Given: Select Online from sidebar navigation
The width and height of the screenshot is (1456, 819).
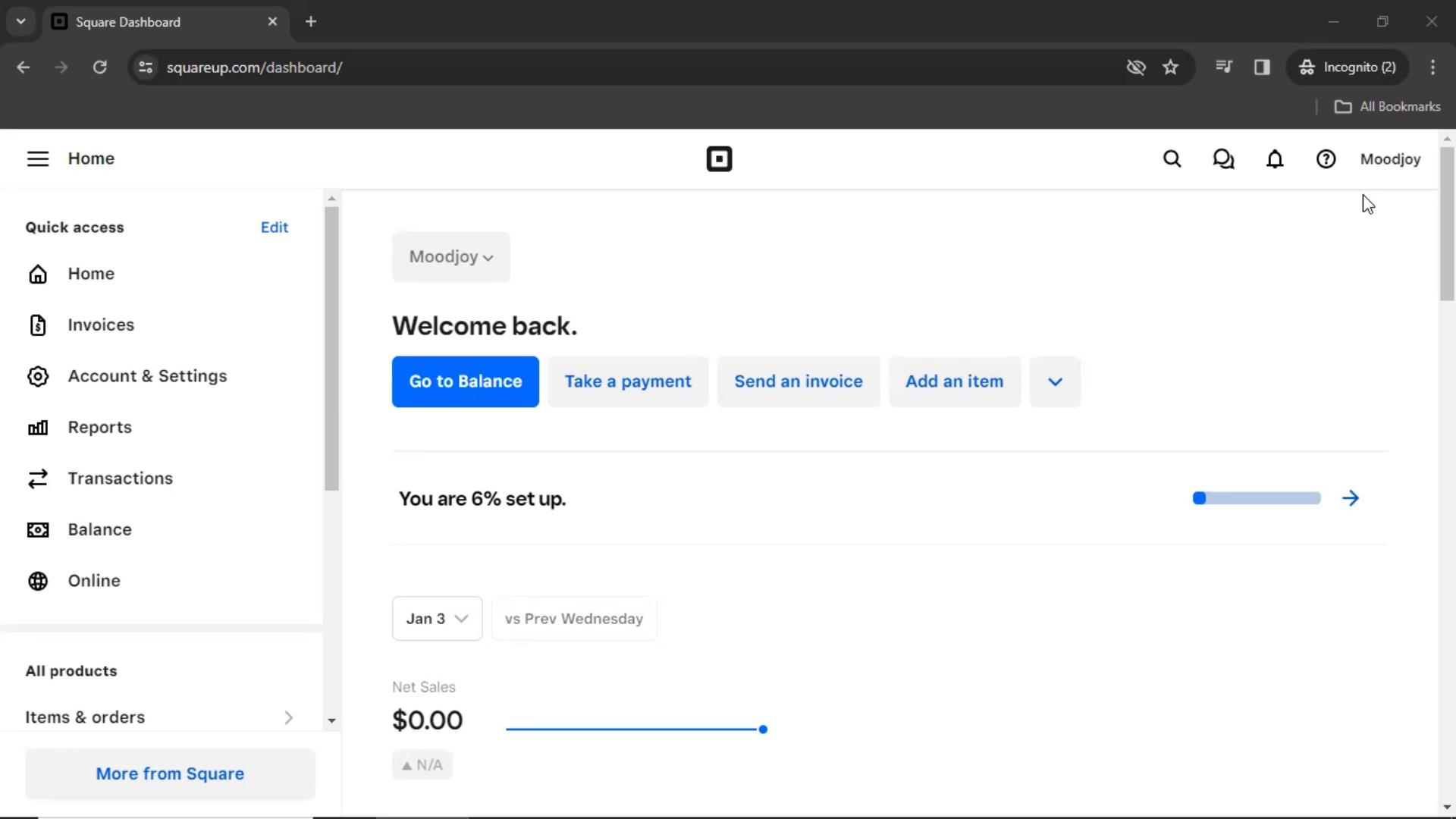Looking at the screenshot, I should tap(94, 581).
